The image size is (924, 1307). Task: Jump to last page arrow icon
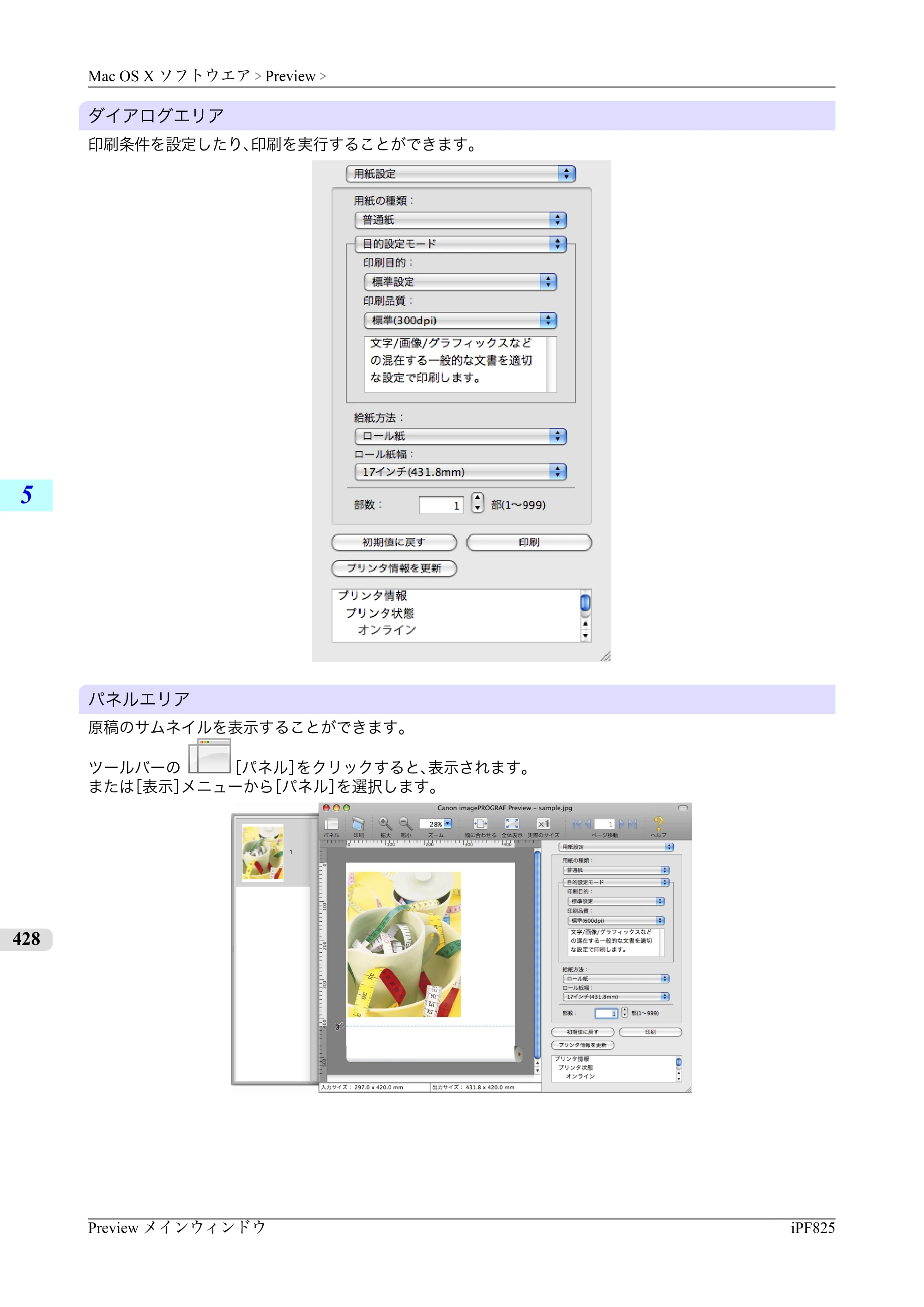[633, 824]
